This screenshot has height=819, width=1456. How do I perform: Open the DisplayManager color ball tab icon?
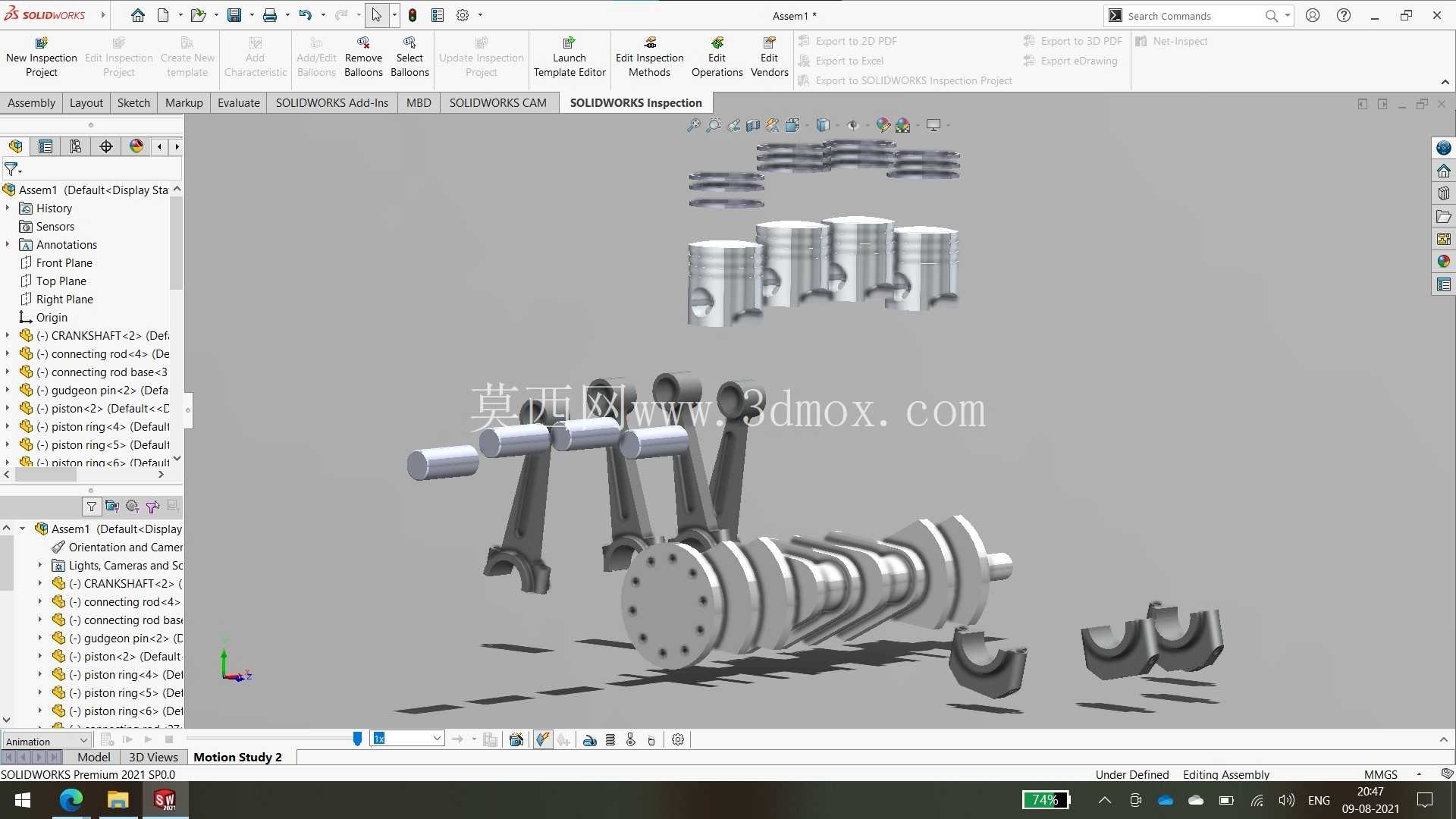[x=136, y=146]
